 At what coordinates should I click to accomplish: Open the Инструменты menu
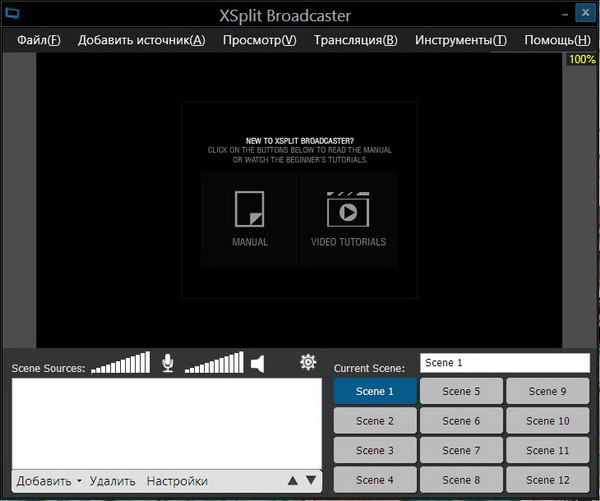[x=461, y=40]
